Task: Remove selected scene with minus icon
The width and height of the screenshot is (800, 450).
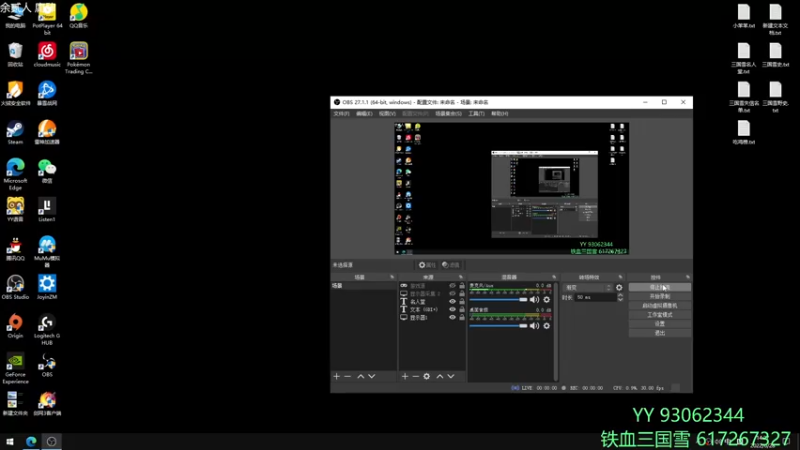Action: pos(348,377)
